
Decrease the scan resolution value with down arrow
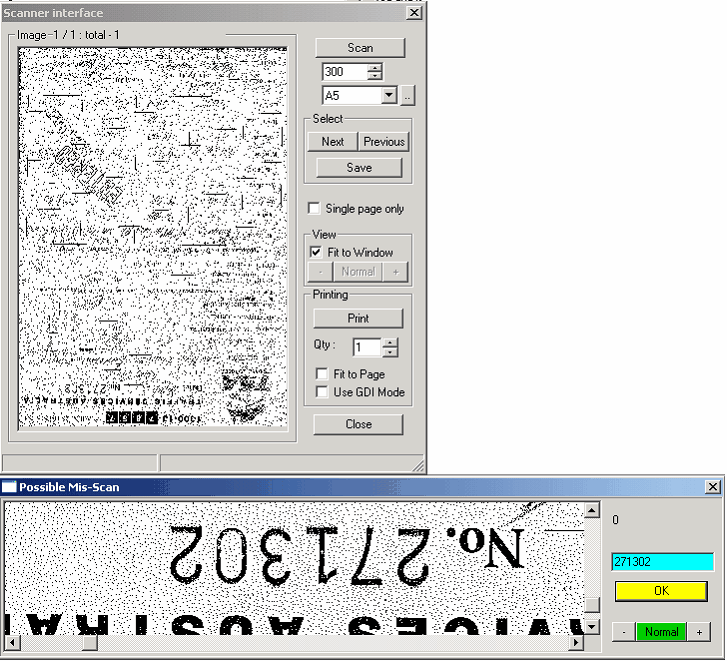(x=375, y=76)
